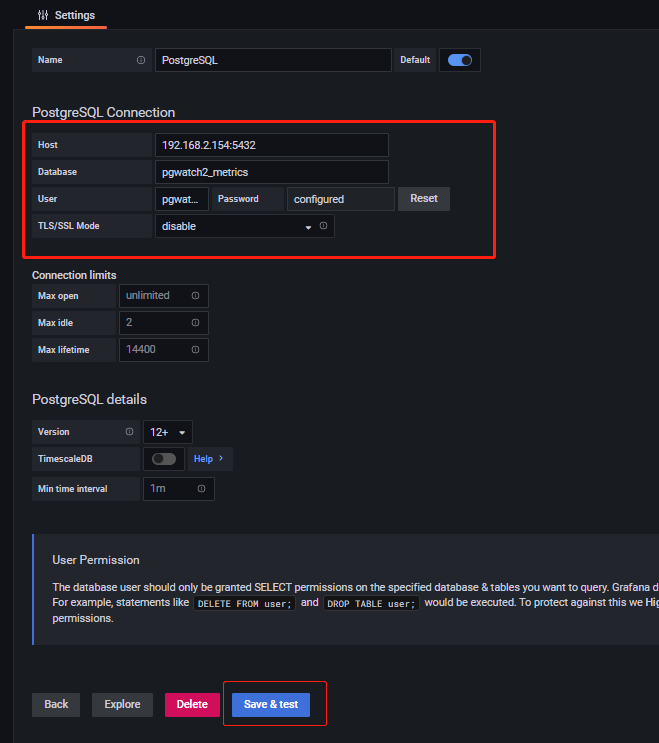
Task: Toggle the Default data source switch
Action: coord(460,60)
